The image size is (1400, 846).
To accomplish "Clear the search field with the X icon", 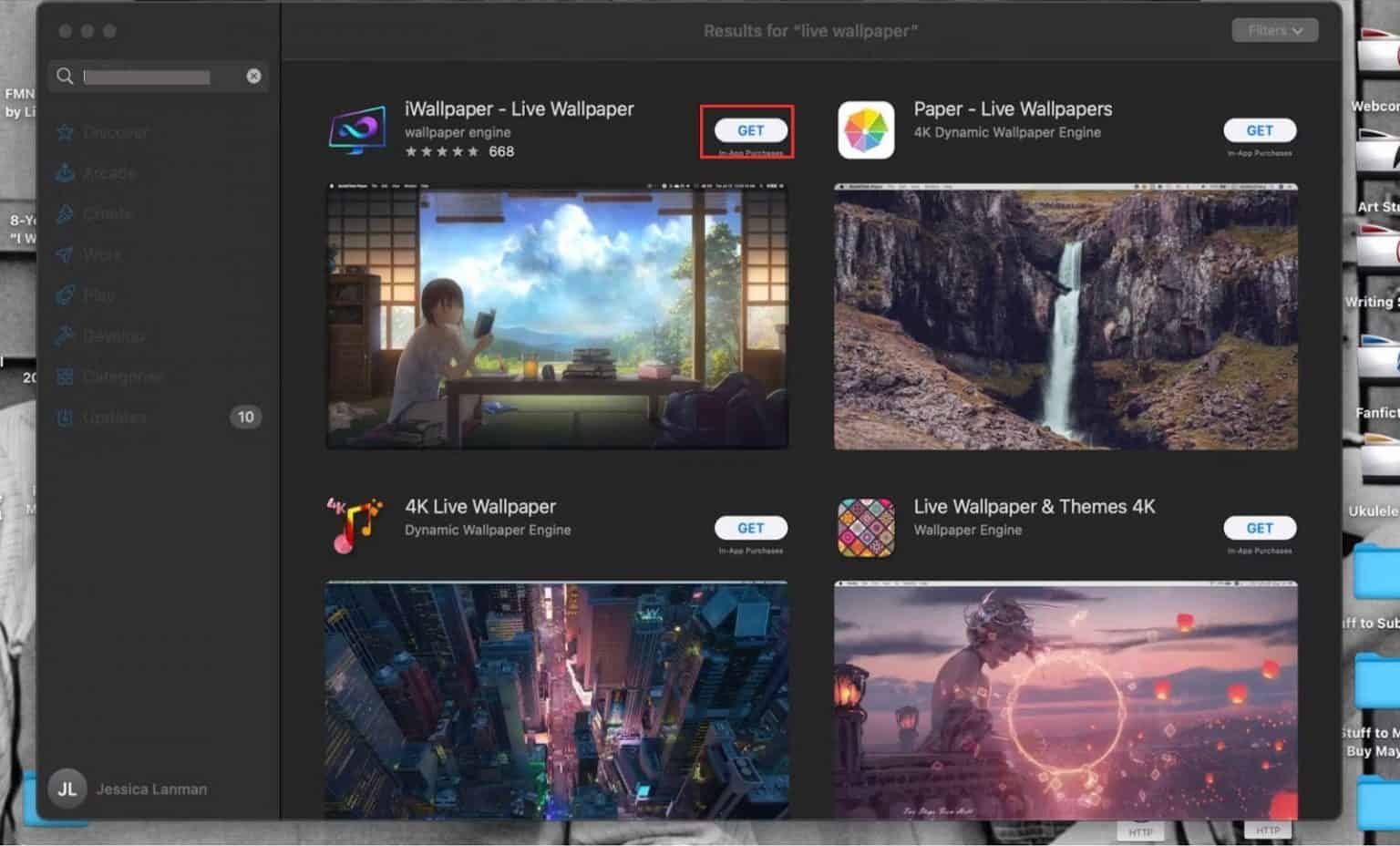I will pyautogui.click(x=253, y=77).
